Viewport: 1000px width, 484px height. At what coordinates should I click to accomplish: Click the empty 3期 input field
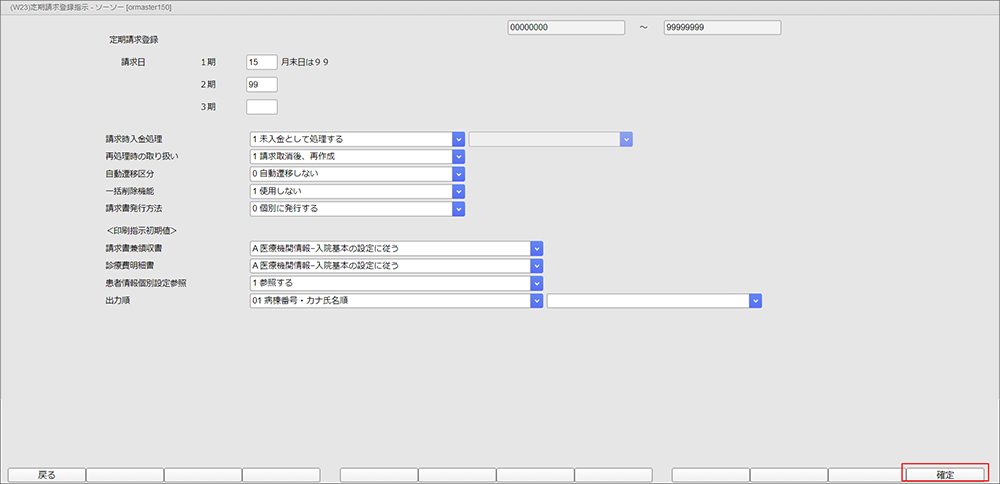coord(261,107)
